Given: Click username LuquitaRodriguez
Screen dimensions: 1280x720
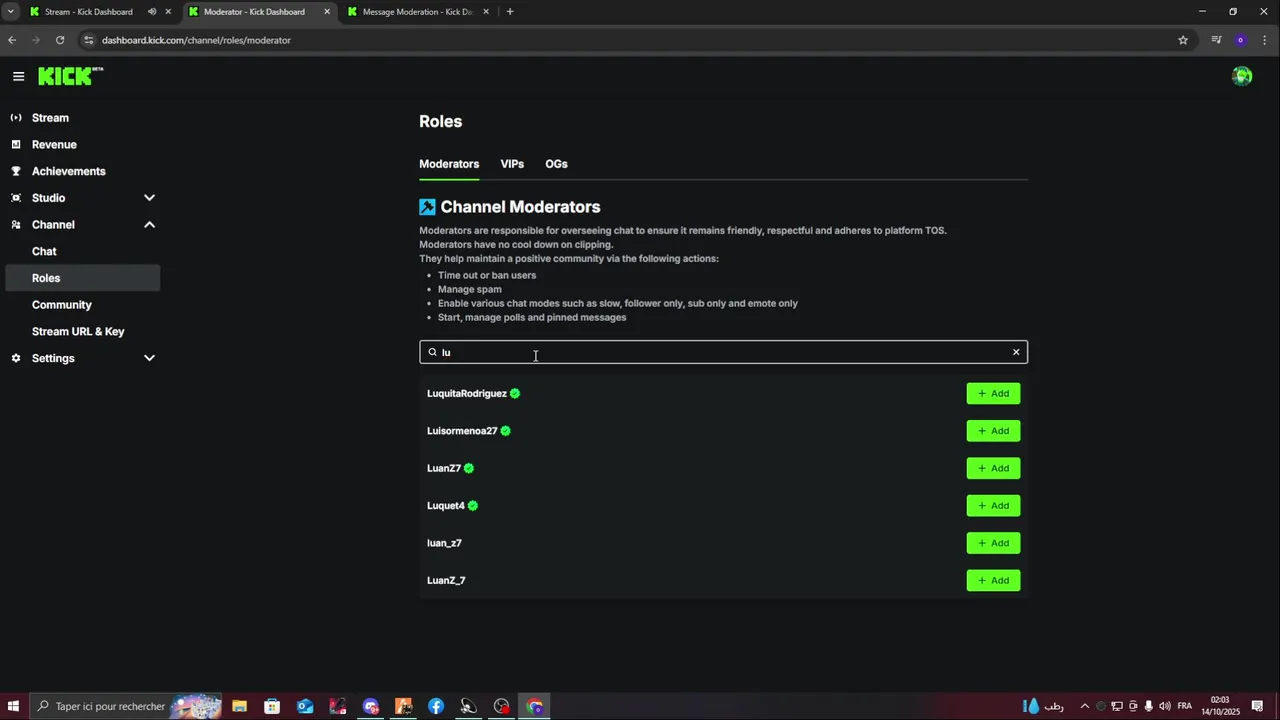Looking at the screenshot, I should 467,394.
